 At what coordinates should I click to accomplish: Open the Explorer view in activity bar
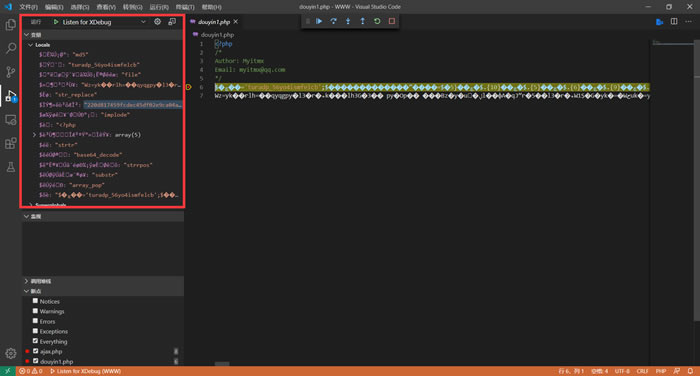(11, 25)
